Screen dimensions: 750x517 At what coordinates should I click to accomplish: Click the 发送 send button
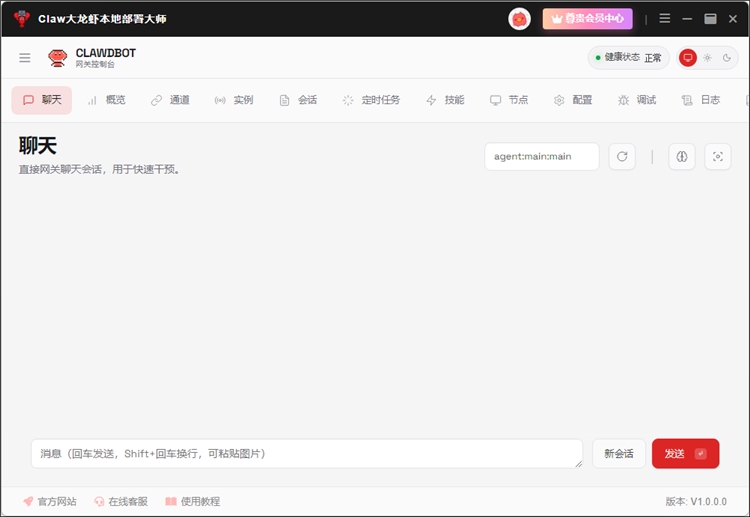click(x=685, y=453)
